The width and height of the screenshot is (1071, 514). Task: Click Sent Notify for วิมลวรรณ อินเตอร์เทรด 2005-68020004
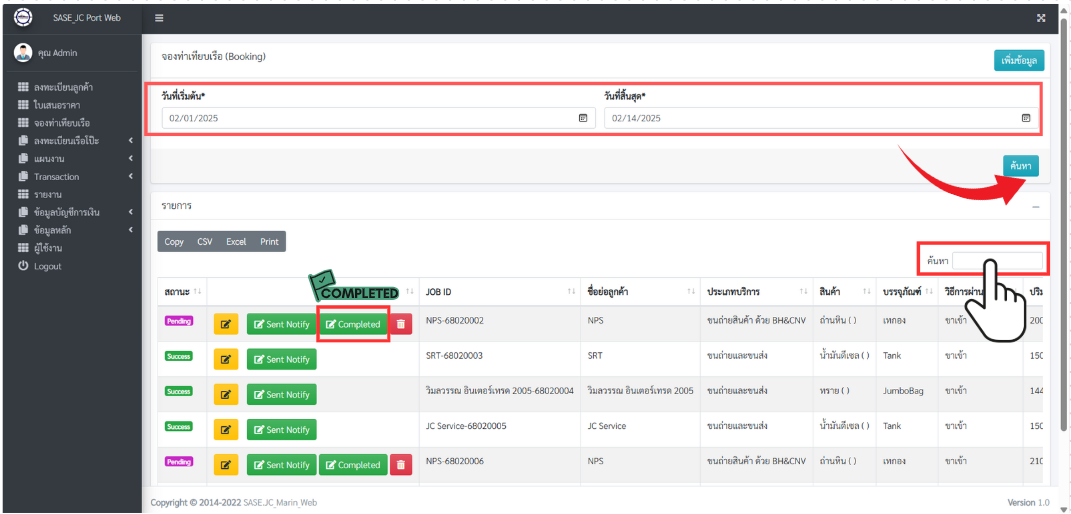(281, 395)
